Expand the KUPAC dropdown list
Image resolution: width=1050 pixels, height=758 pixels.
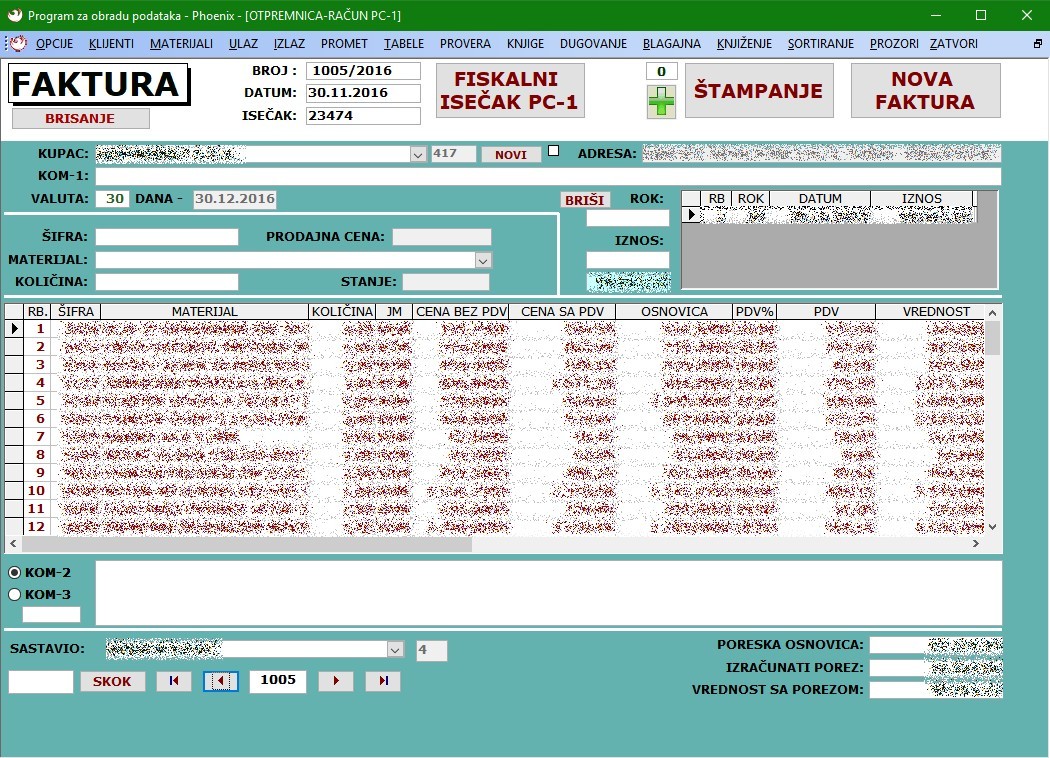click(x=418, y=154)
